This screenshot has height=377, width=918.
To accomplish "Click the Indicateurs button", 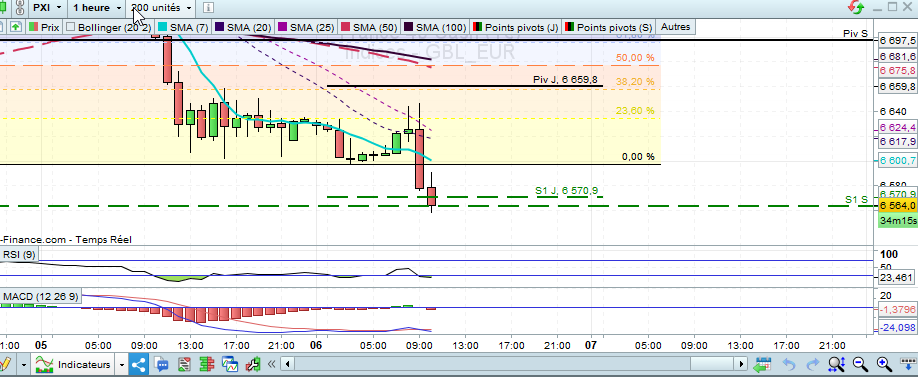I will (73, 365).
